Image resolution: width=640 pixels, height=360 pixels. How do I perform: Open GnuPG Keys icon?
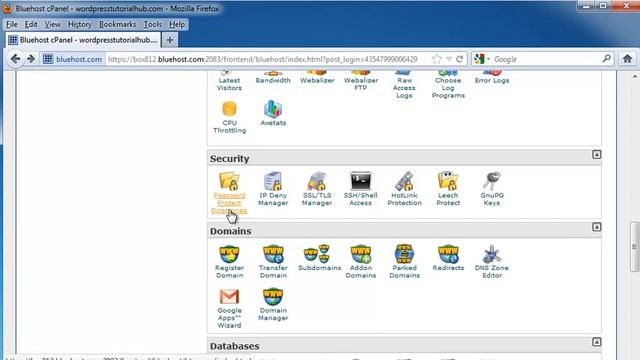(x=491, y=181)
